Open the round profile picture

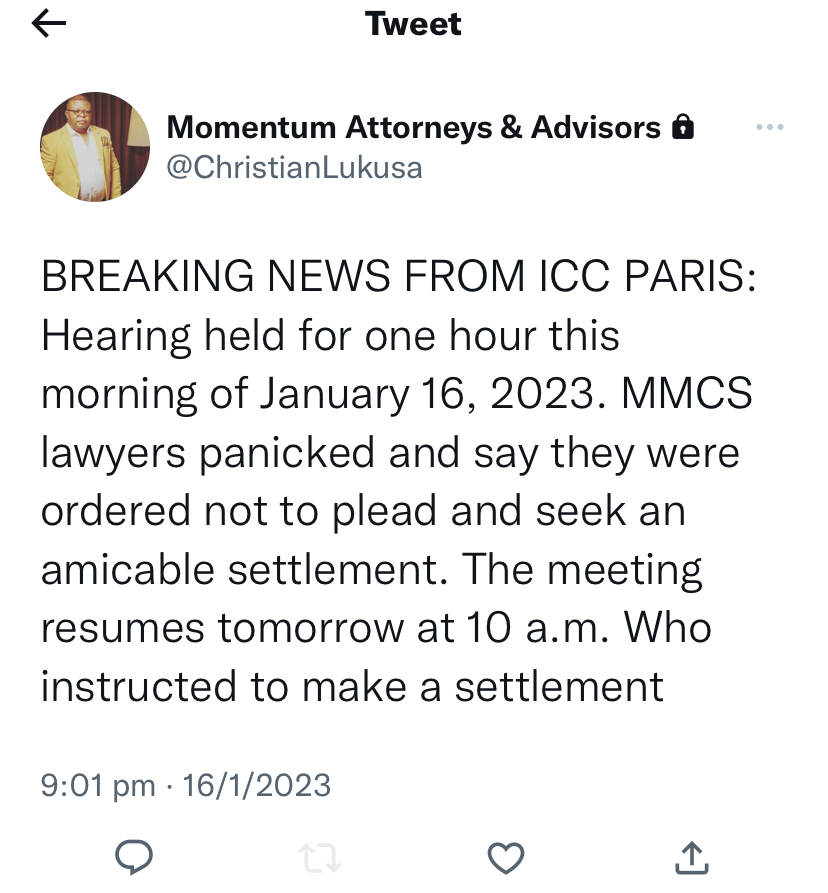(x=94, y=147)
